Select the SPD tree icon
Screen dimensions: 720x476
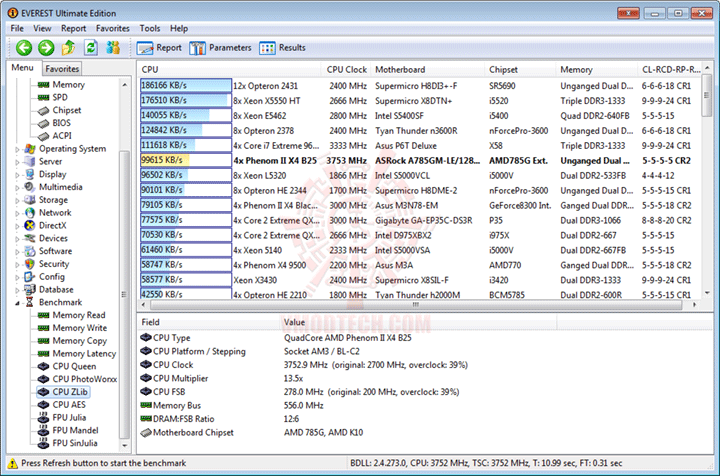point(44,97)
